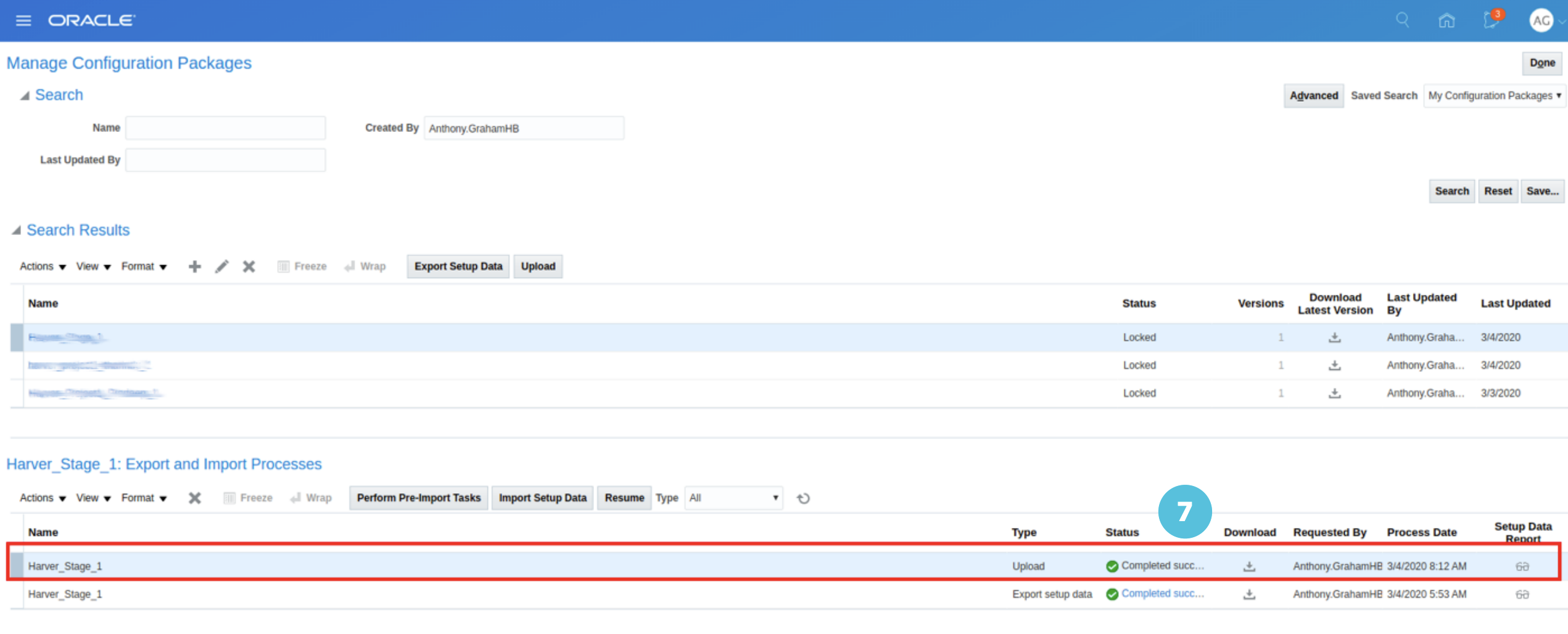This screenshot has width=1568, height=634.
Task: Click the Reset button
Action: coord(1498,191)
